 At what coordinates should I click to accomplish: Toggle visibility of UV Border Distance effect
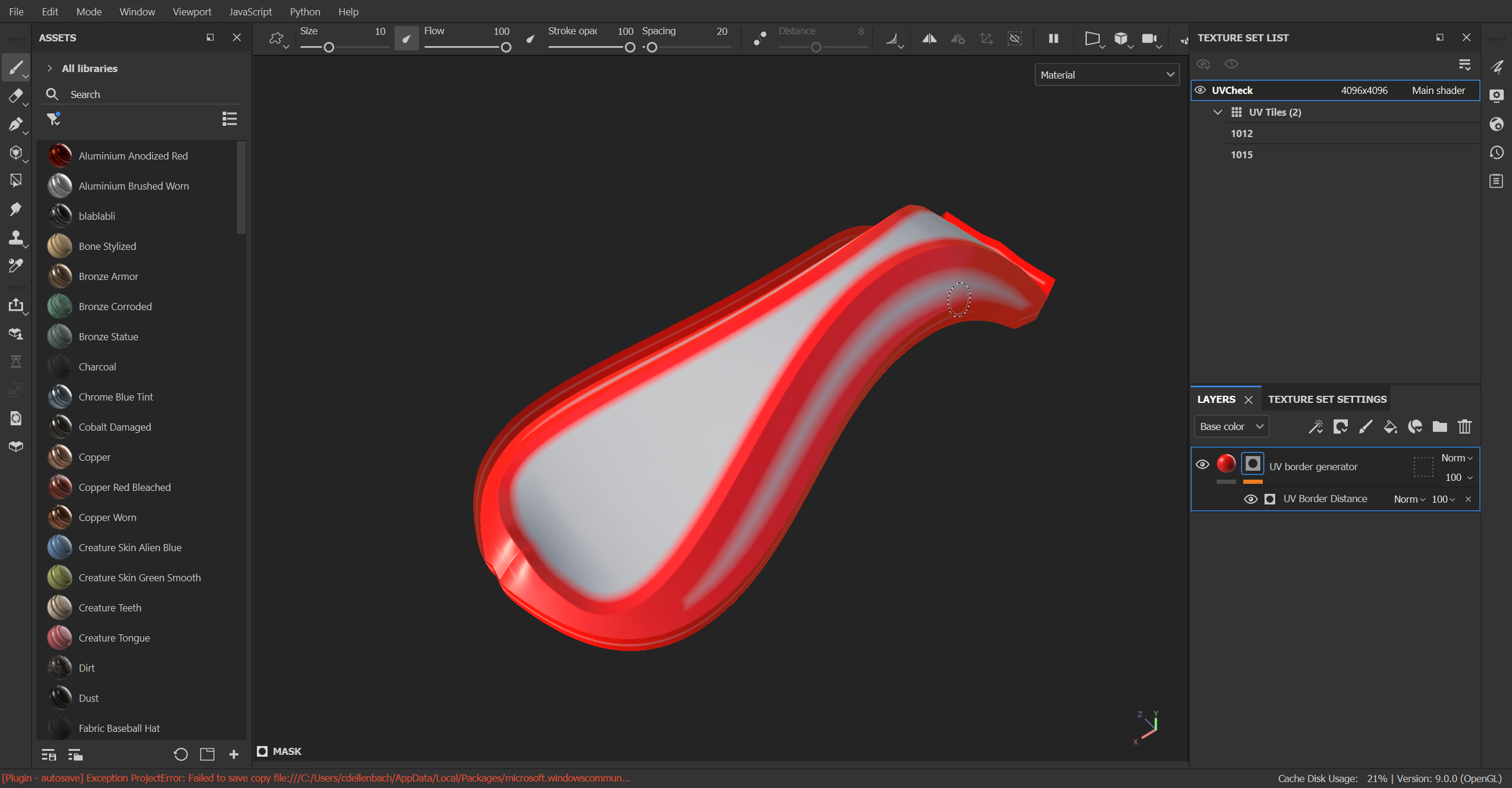[x=1251, y=499]
